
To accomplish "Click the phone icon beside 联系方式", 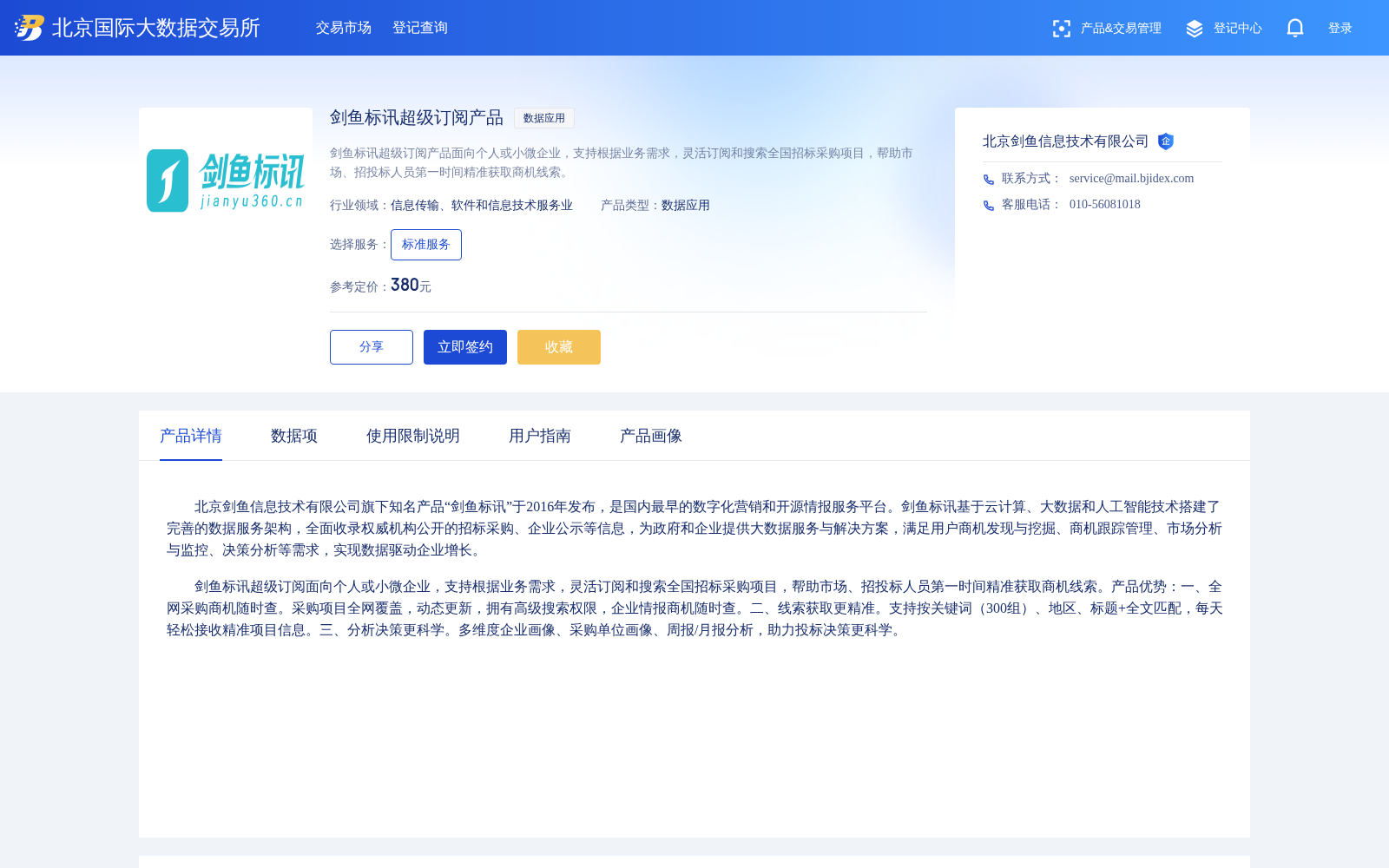I will coord(988,179).
